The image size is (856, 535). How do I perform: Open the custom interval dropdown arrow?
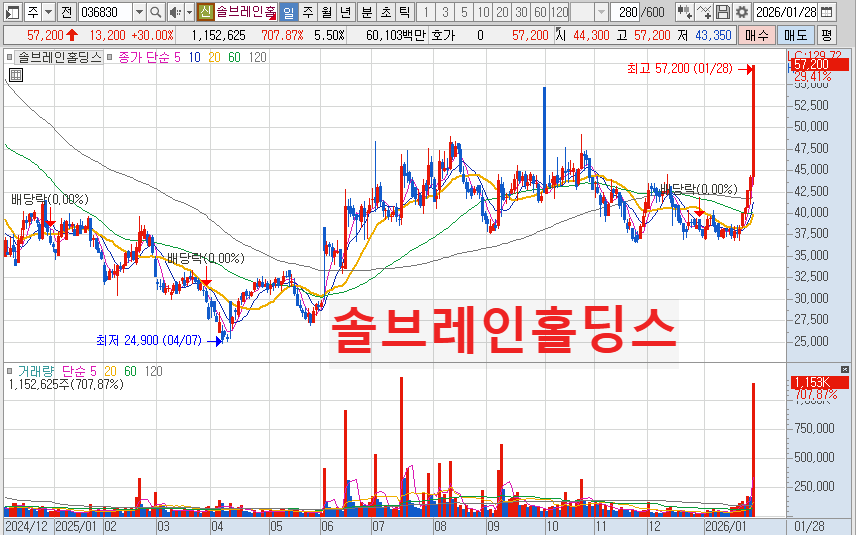[x=601, y=12]
